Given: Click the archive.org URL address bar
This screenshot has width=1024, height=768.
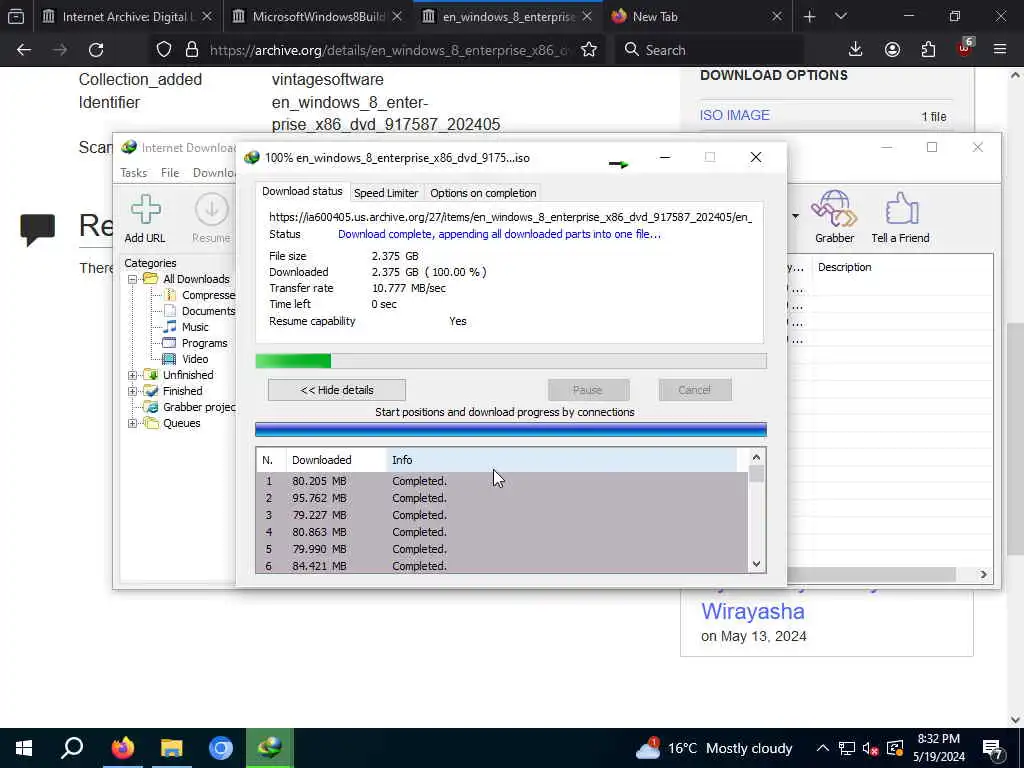Looking at the screenshot, I should tap(390, 50).
